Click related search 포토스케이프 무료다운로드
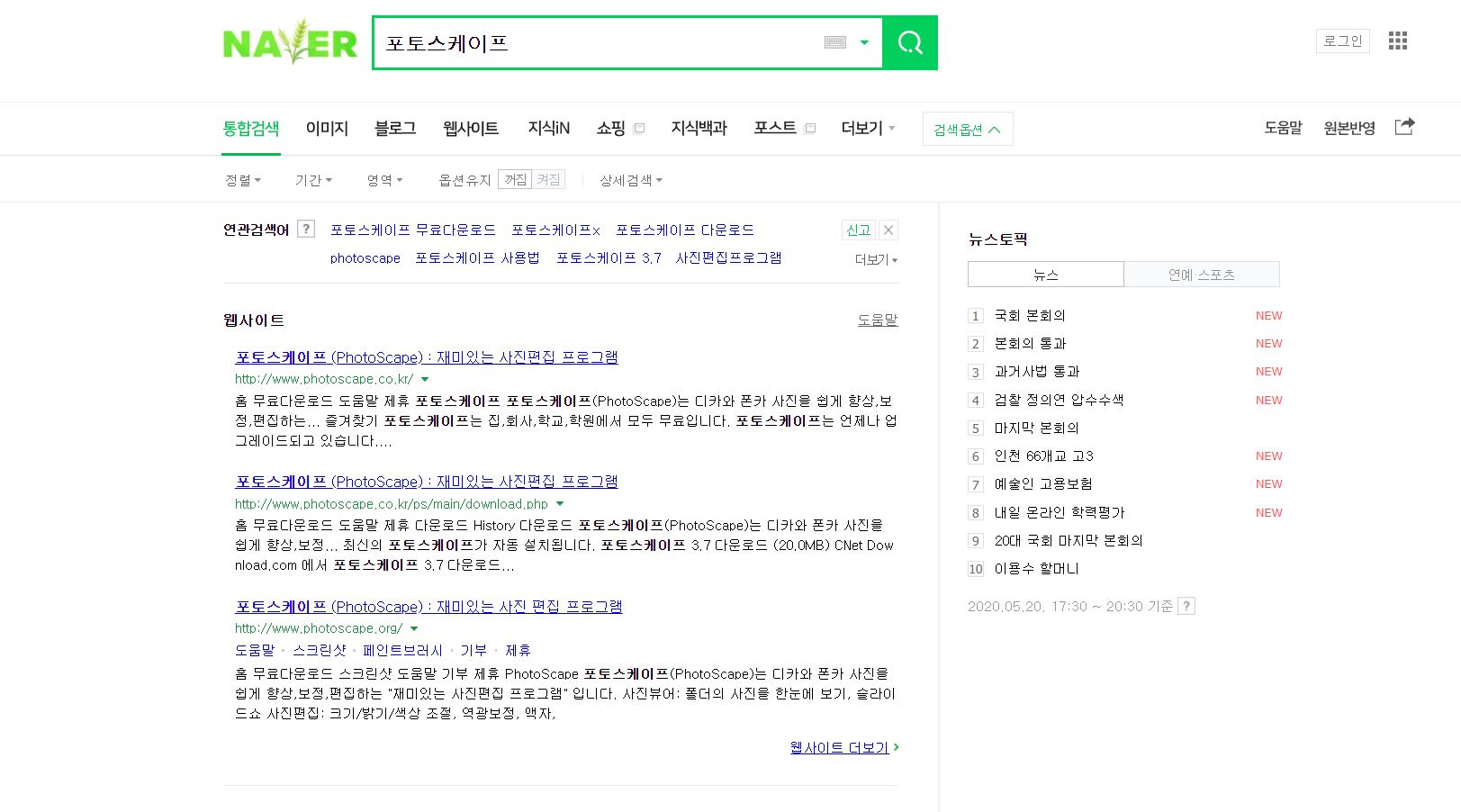 point(413,230)
